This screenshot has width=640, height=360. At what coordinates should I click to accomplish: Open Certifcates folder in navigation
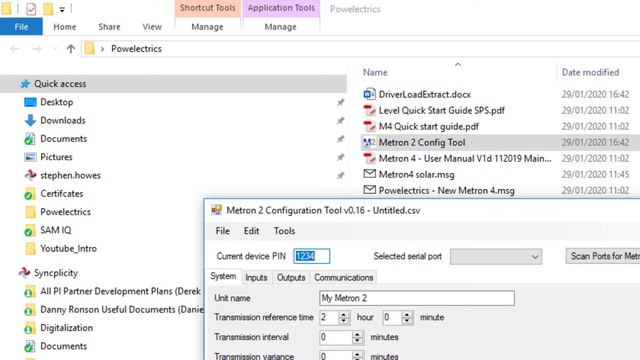[61, 193]
